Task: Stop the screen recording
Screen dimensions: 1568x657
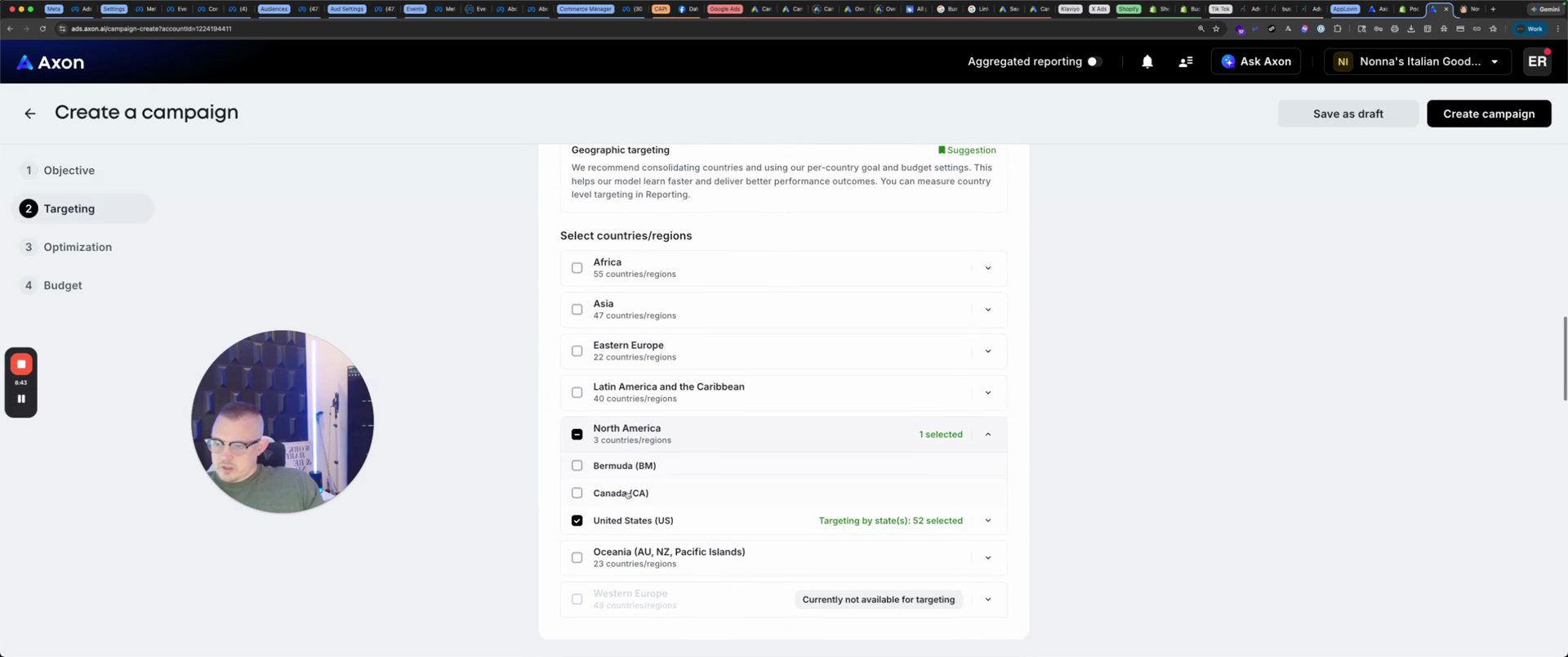Action: (21, 364)
